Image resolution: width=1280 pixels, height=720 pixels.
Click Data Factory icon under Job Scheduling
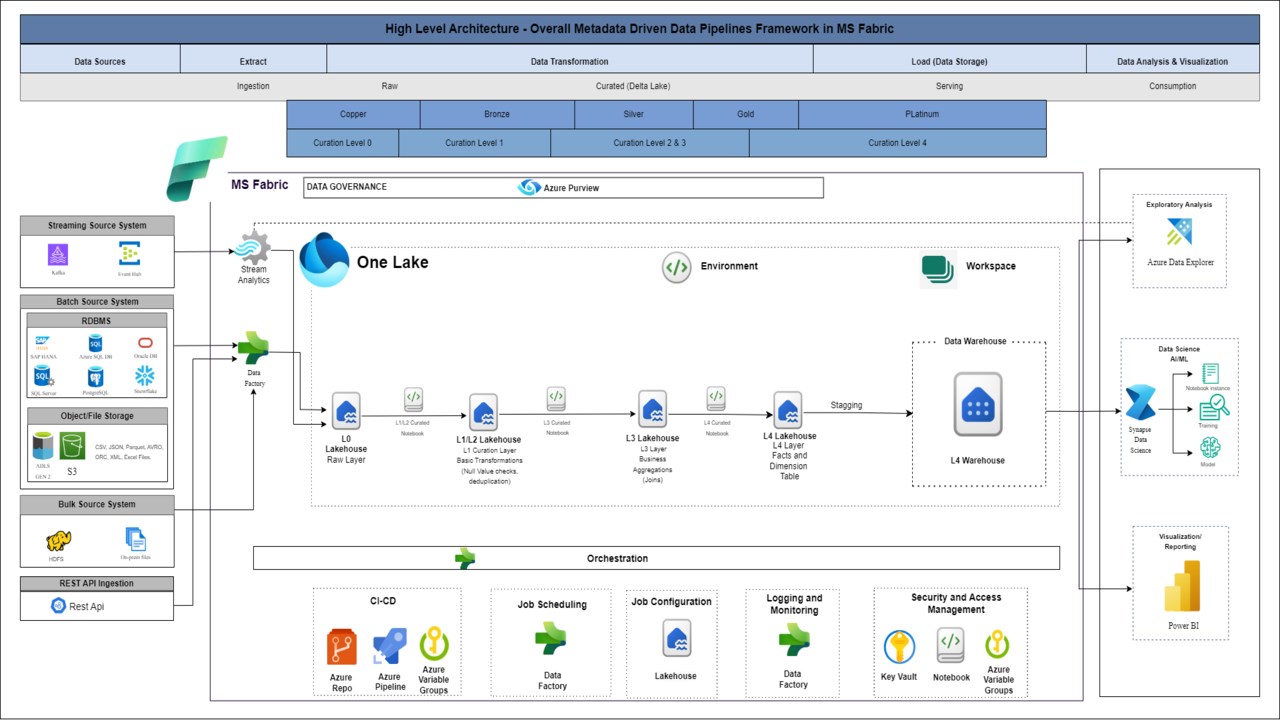click(551, 637)
